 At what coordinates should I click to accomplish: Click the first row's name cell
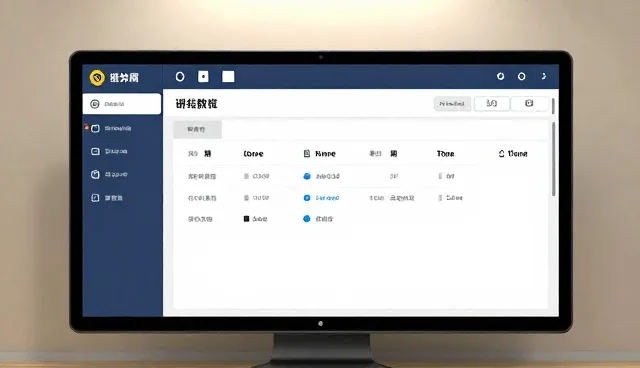click(202, 176)
